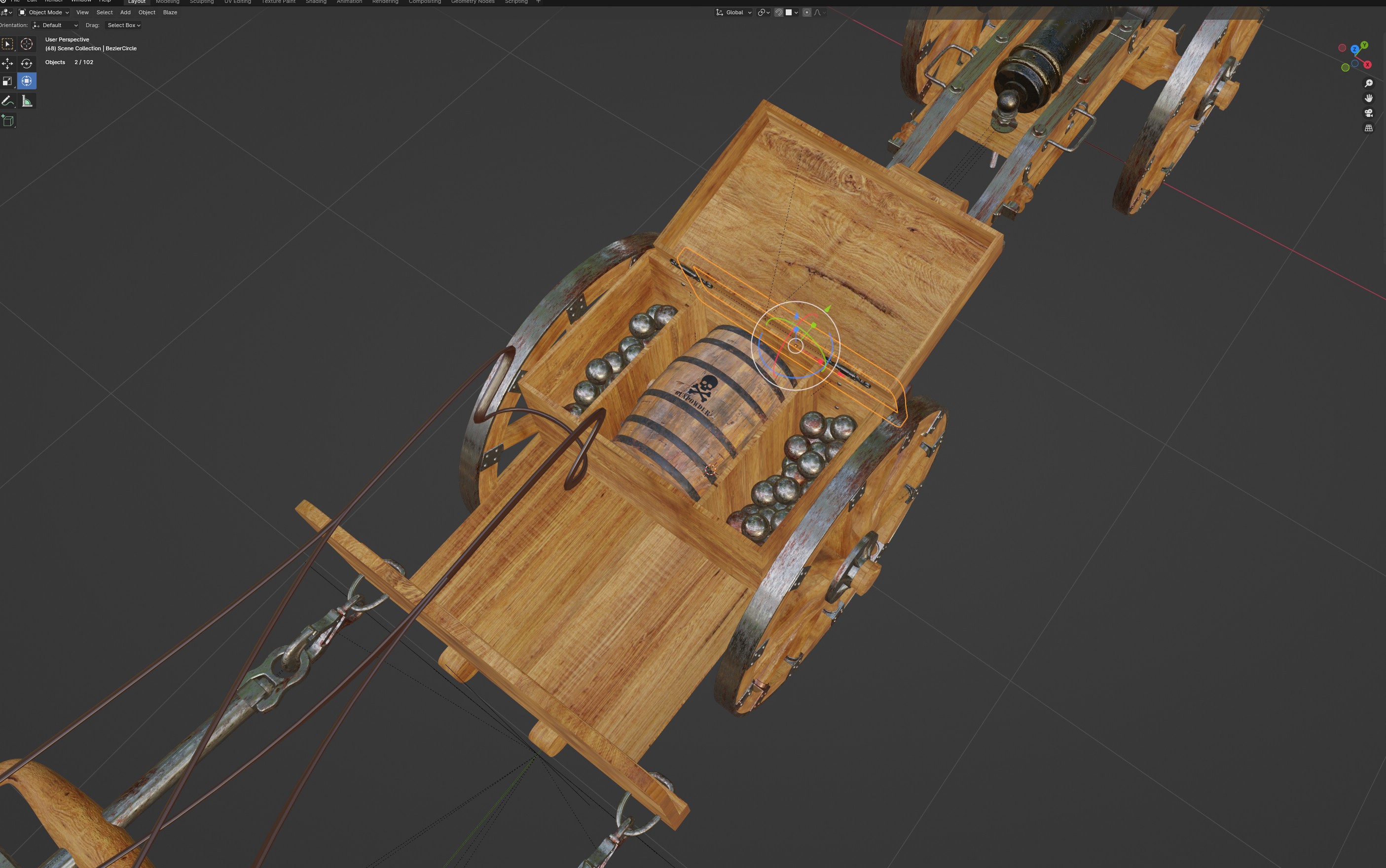This screenshot has width=1386, height=868.
Task: Select the Select Box tool
Action: pyautogui.click(x=7, y=44)
